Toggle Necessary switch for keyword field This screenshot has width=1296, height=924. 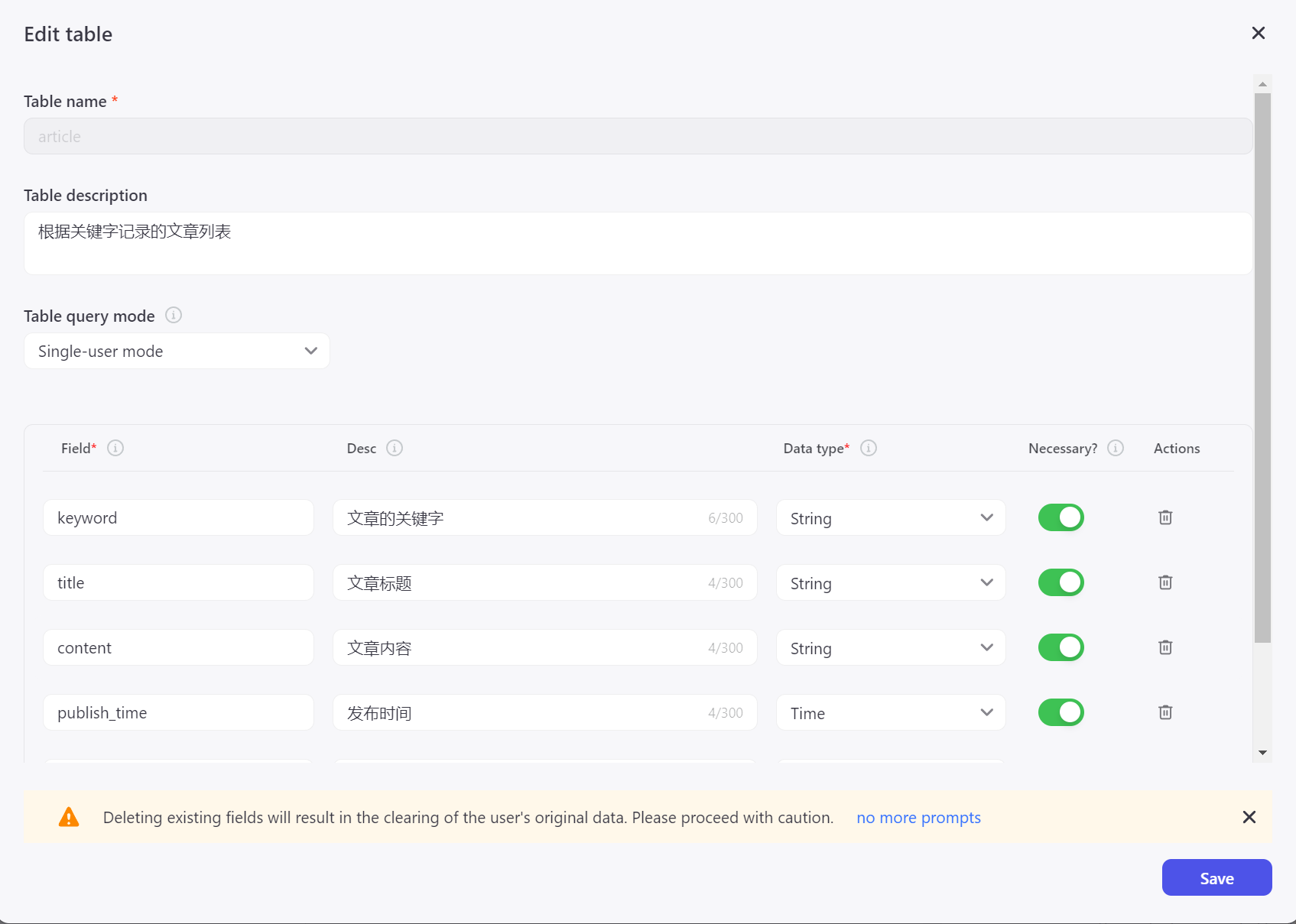point(1061,517)
